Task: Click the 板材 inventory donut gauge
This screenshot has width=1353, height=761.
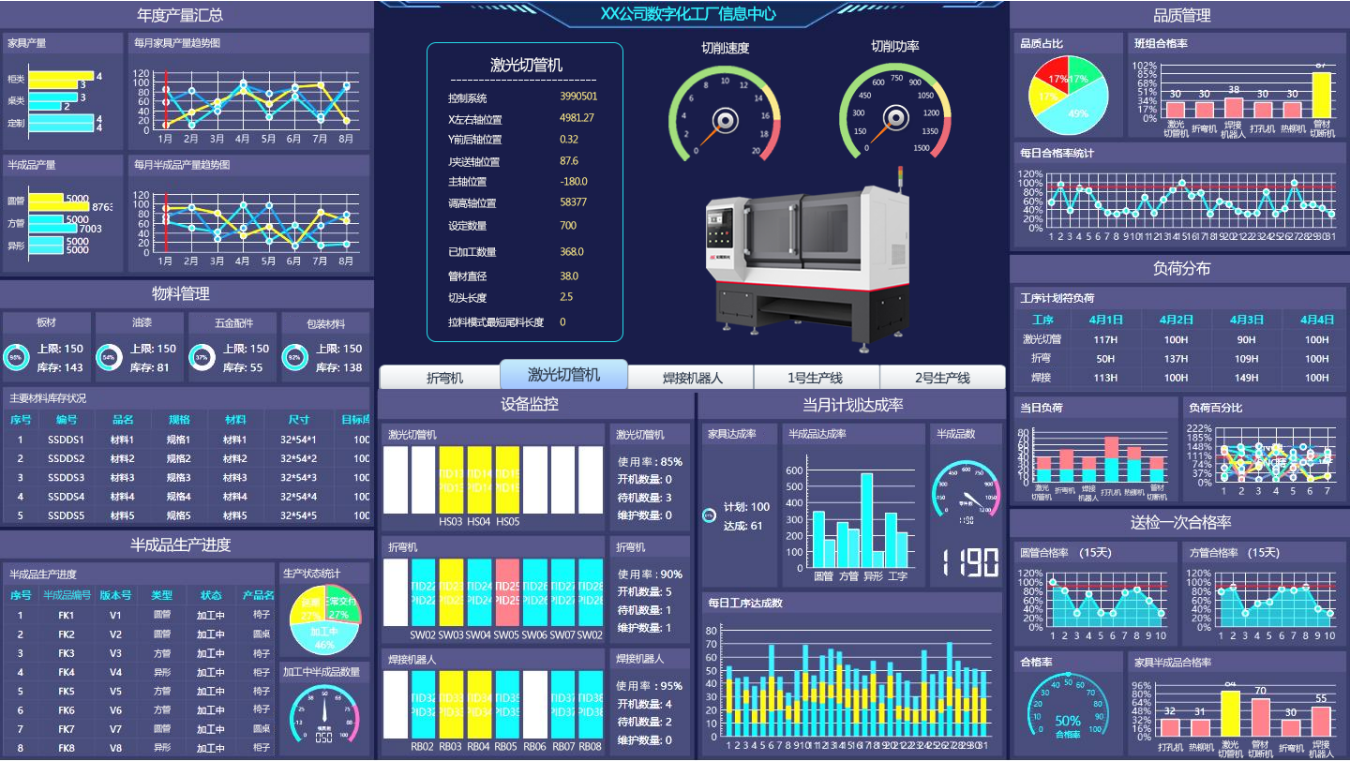Action: [x=16, y=357]
